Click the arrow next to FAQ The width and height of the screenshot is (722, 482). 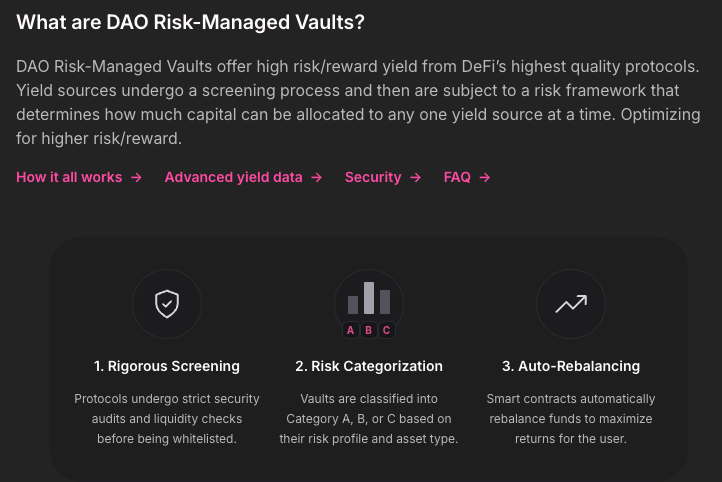[x=485, y=177]
